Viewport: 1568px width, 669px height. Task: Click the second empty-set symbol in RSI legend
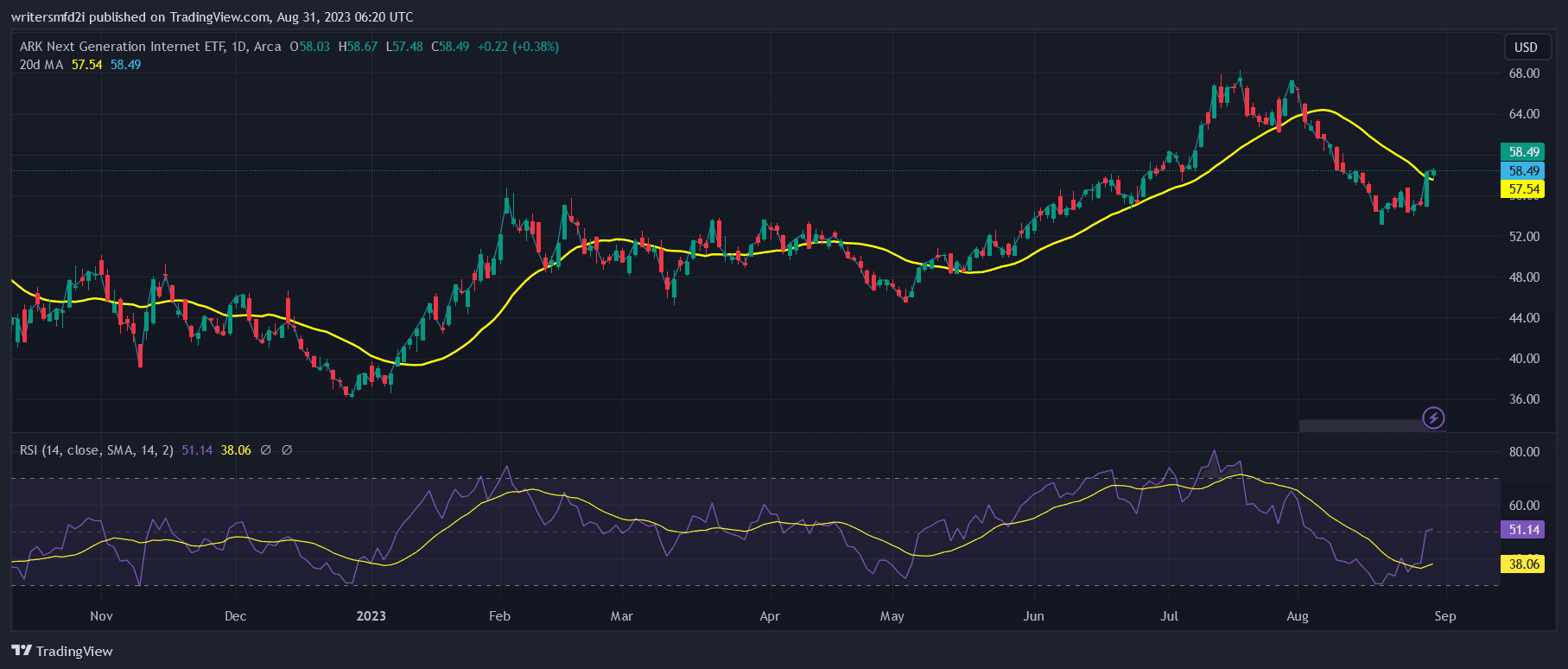pos(287,450)
